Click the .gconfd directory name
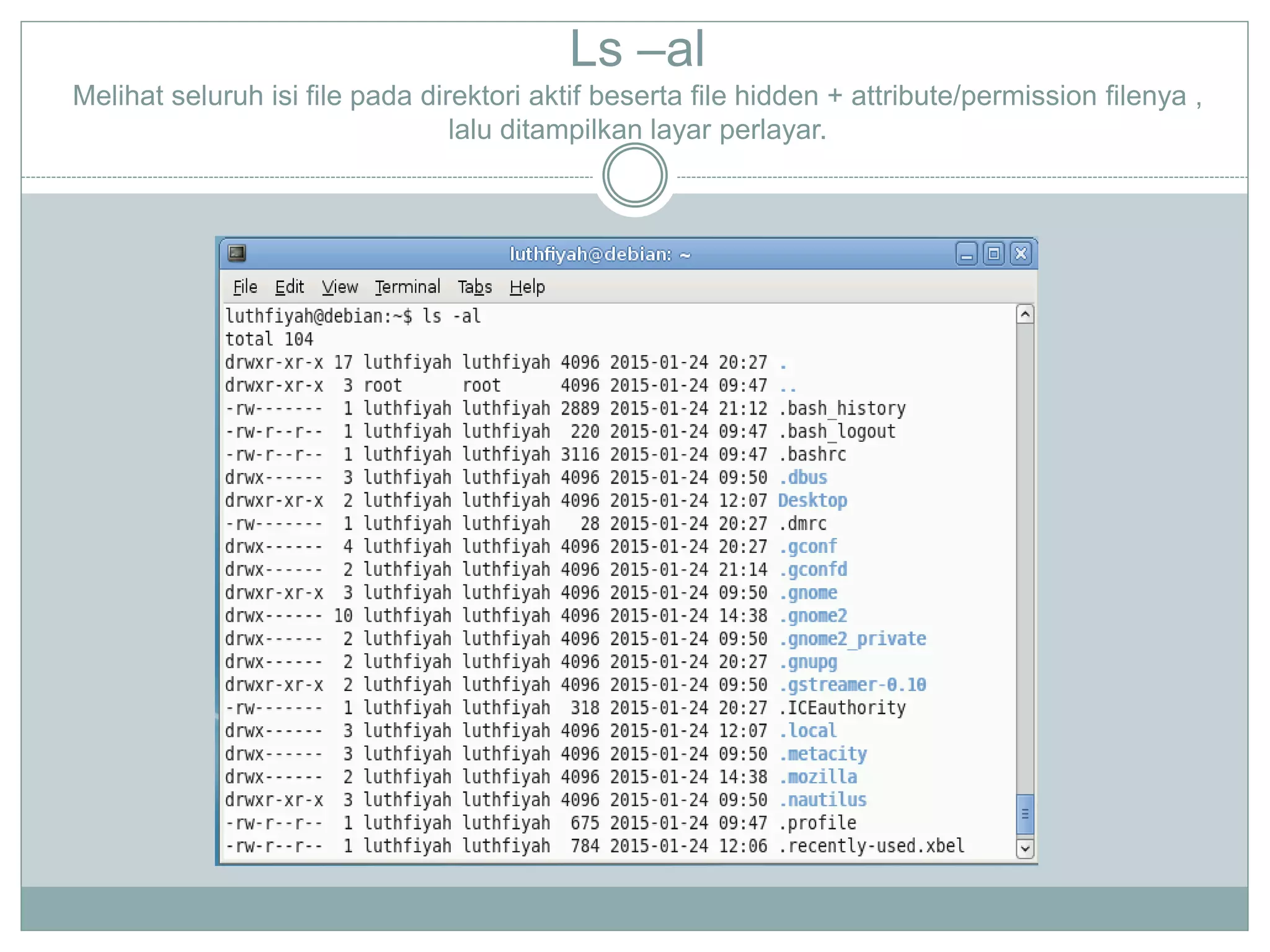1270x952 pixels. pos(813,570)
